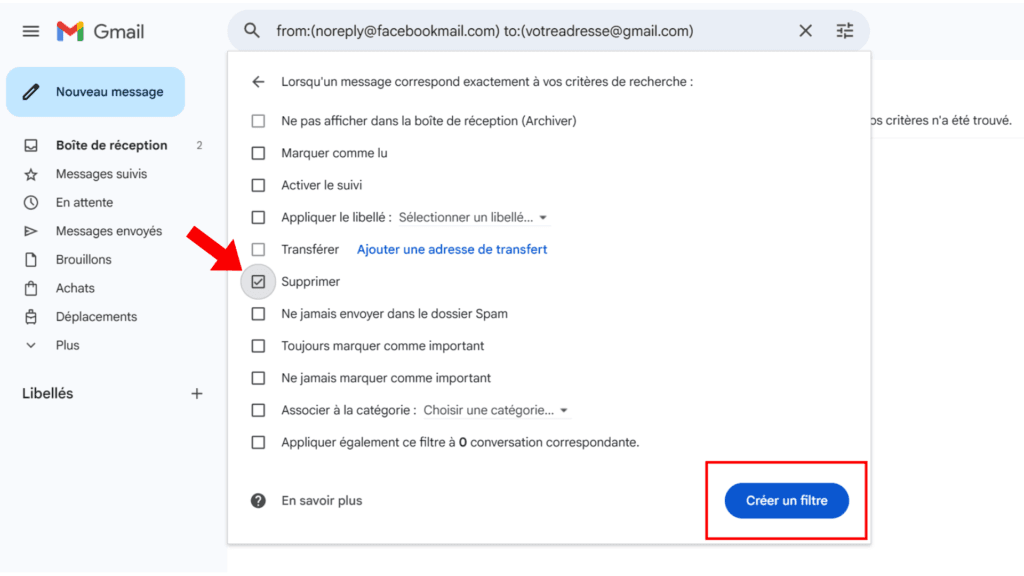Click the search magnifying glass icon
Screen dimensions: 1024x576
(x=250, y=31)
